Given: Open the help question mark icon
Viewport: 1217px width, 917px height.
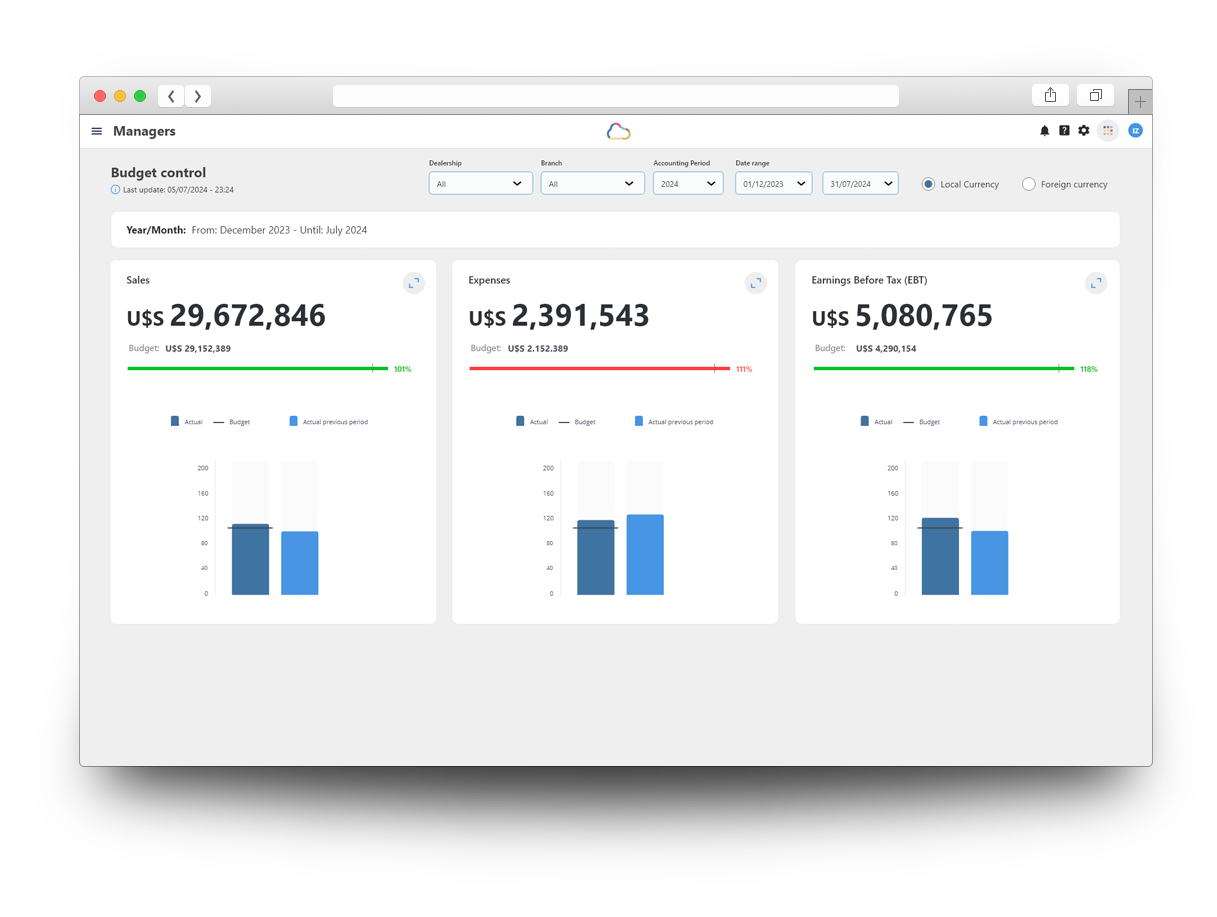Looking at the screenshot, I should point(1064,131).
